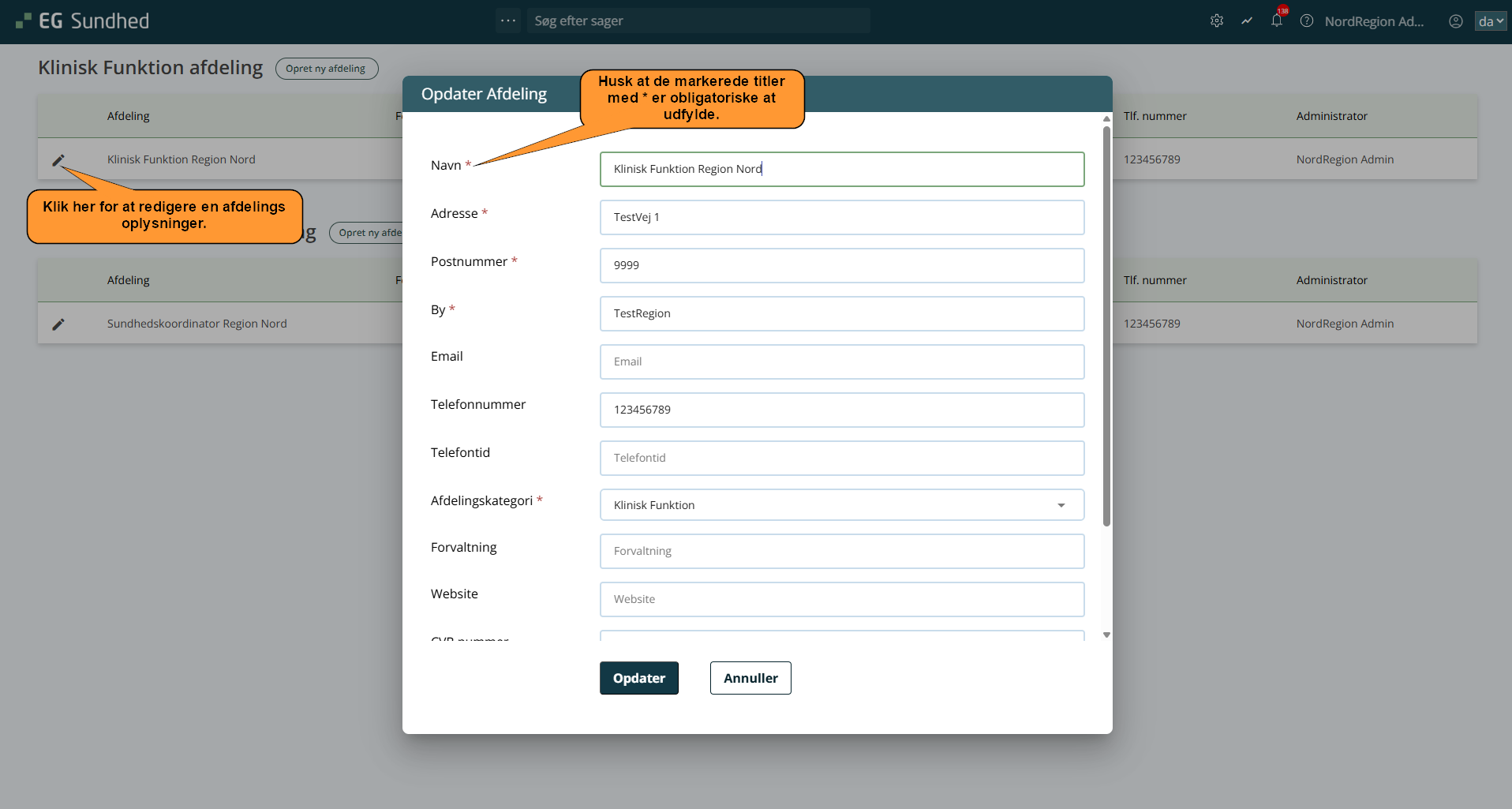This screenshot has width=1512, height=809.
Task: Click into the Telefontid field
Action: click(x=841, y=458)
